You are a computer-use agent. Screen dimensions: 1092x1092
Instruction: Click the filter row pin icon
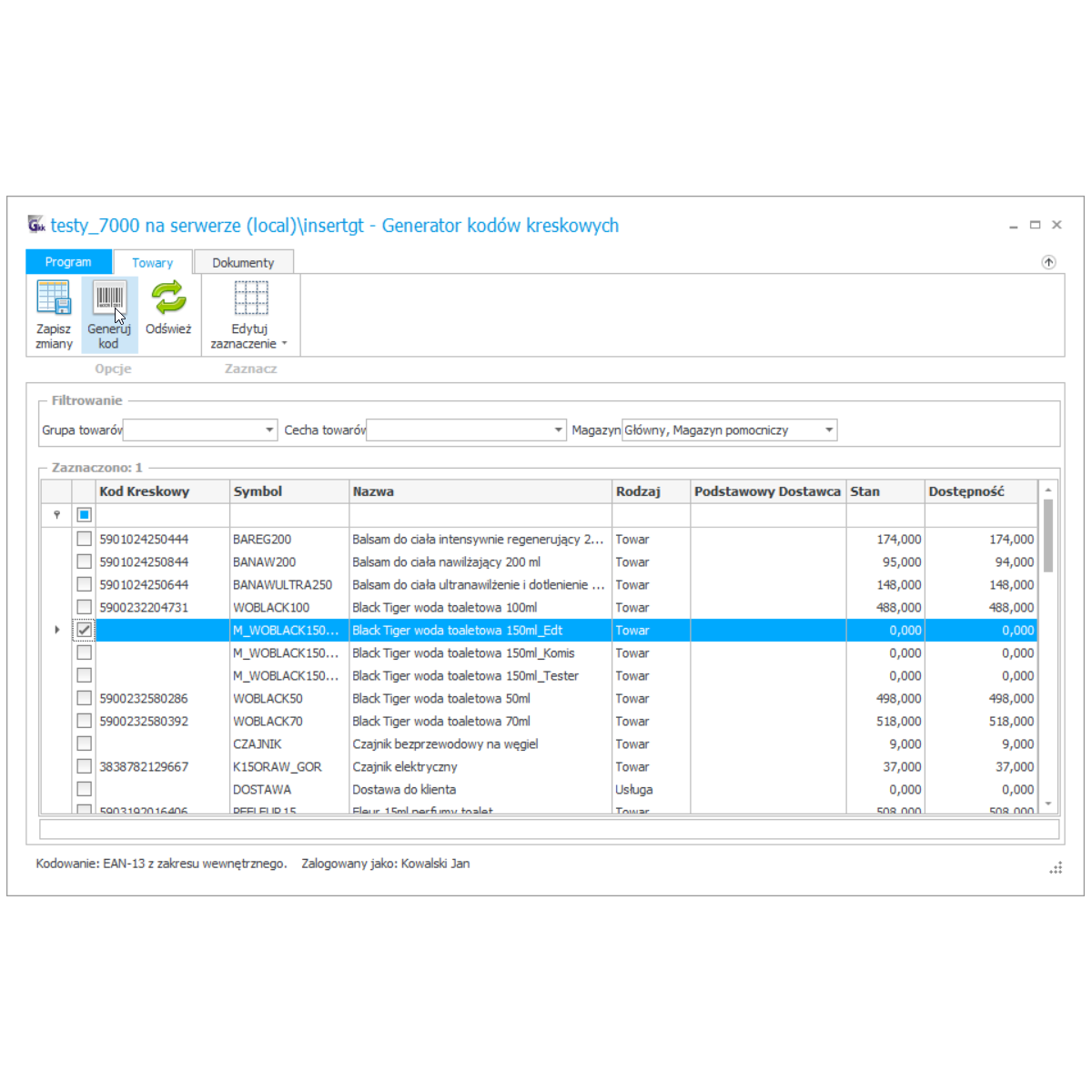56,515
